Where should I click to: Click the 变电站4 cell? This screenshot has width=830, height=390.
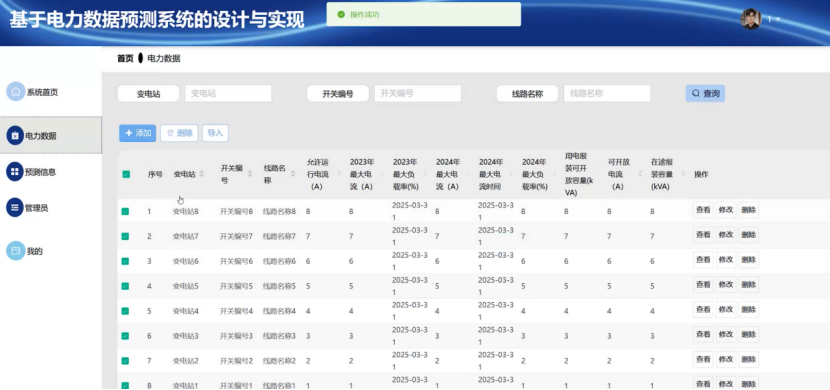click(185, 311)
